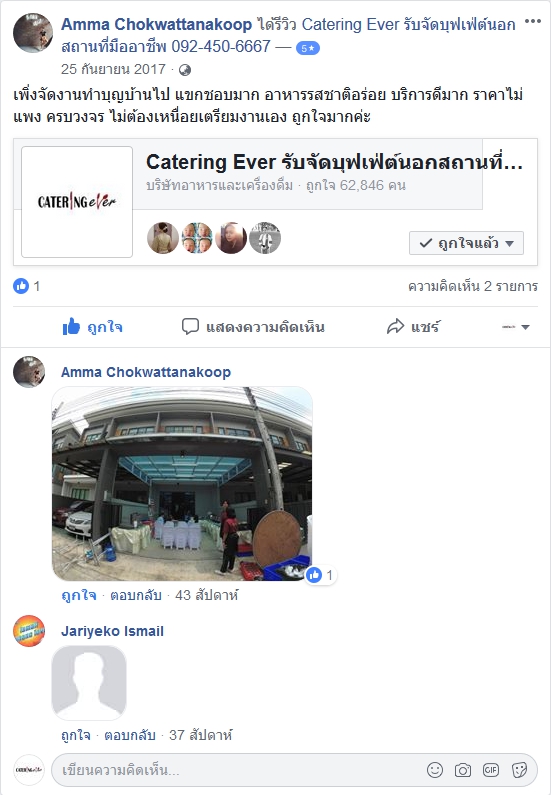The image size is (551, 795).
Task: Expand the ถูกใจแล้ว liked dropdown
Action: [x=466, y=243]
